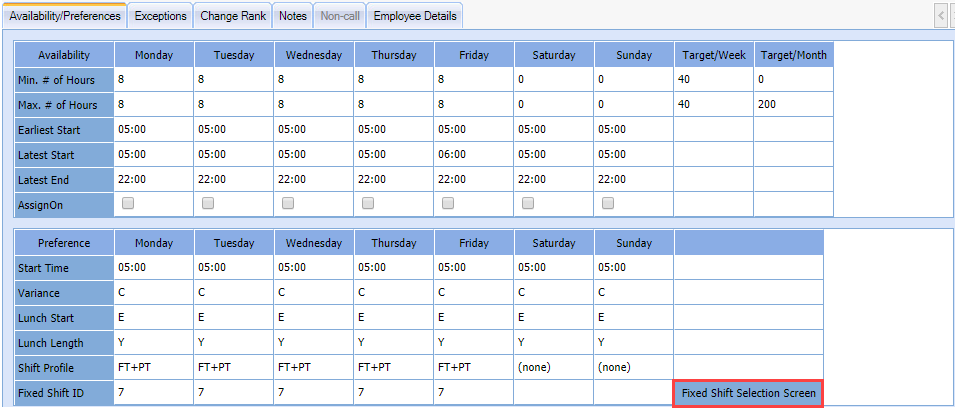Click the Wednesday Lunch Start cell

pyautogui.click(x=314, y=317)
